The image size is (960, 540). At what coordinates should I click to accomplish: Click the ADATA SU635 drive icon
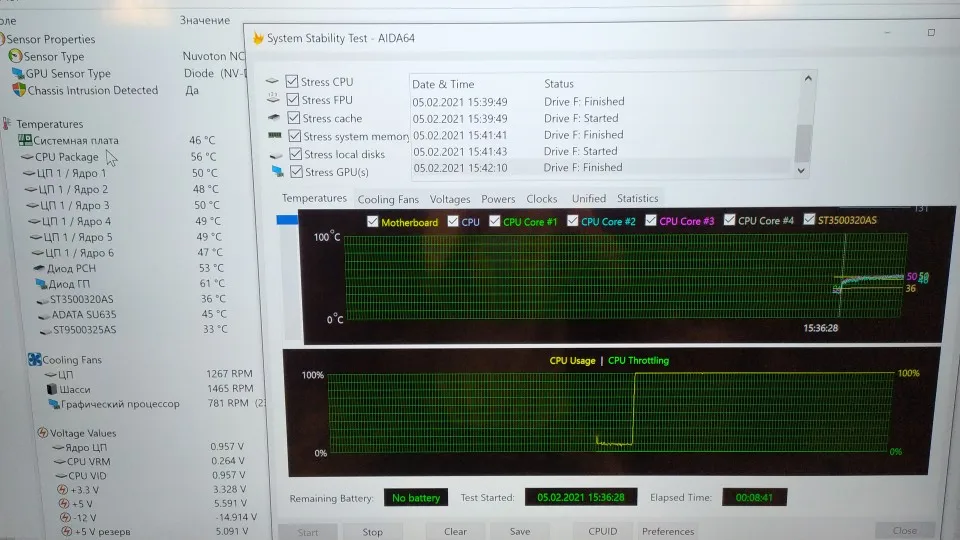pos(44,315)
